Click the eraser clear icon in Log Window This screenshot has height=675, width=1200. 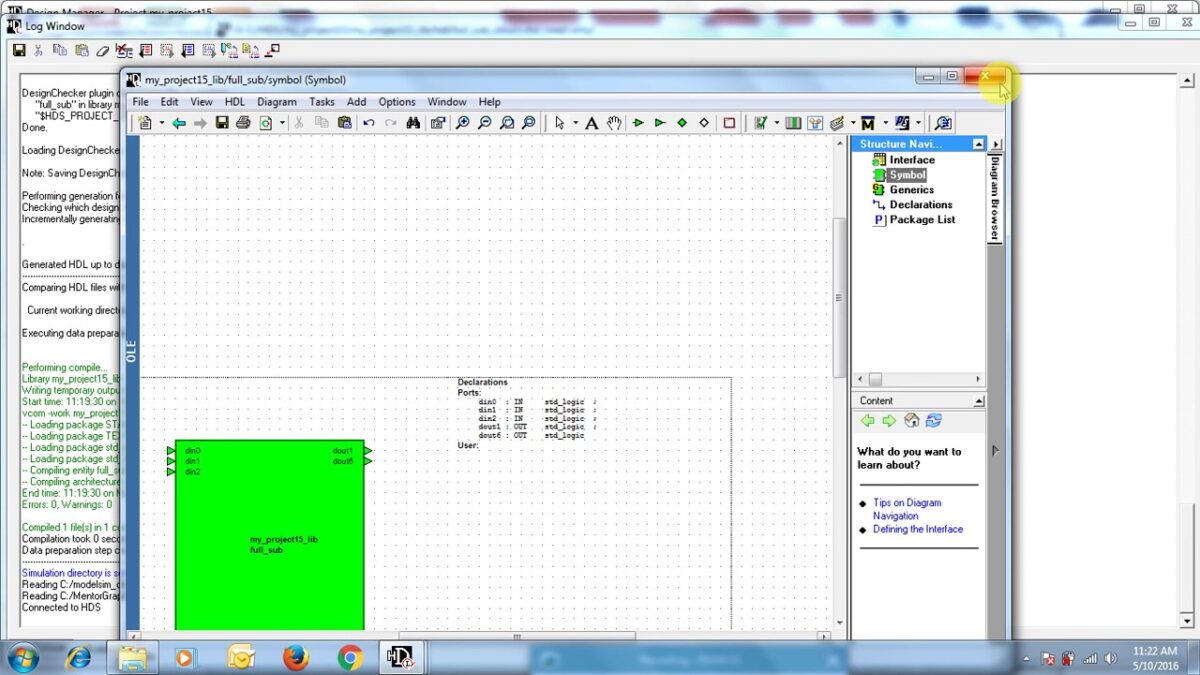click(x=101, y=49)
